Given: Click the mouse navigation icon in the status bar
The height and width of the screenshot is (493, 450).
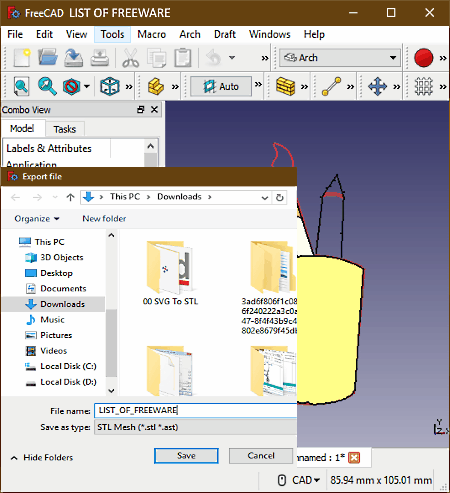Looking at the screenshot, I should tap(282, 480).
